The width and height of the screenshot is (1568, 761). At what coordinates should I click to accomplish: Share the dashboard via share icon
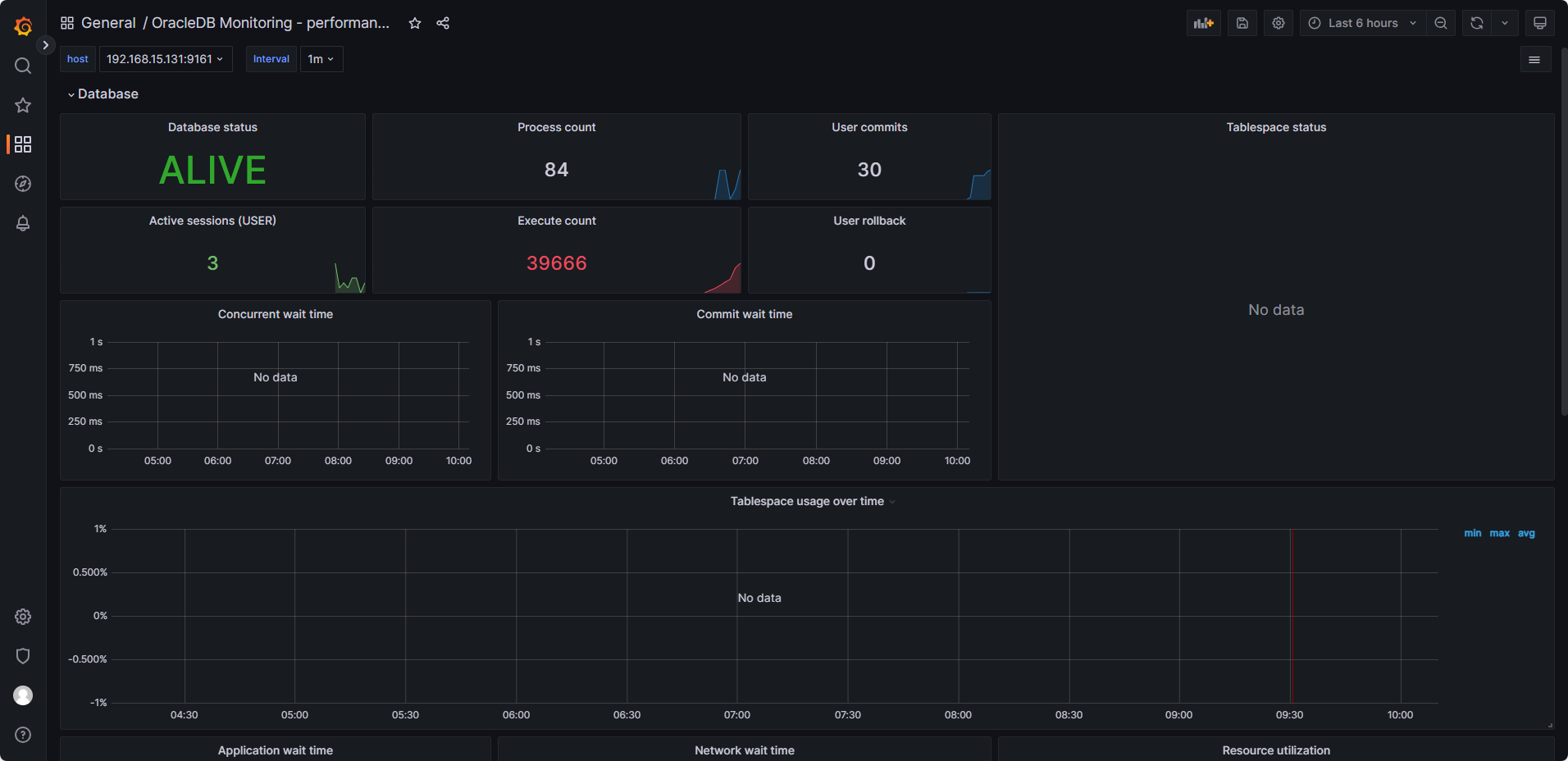point(443,23)
